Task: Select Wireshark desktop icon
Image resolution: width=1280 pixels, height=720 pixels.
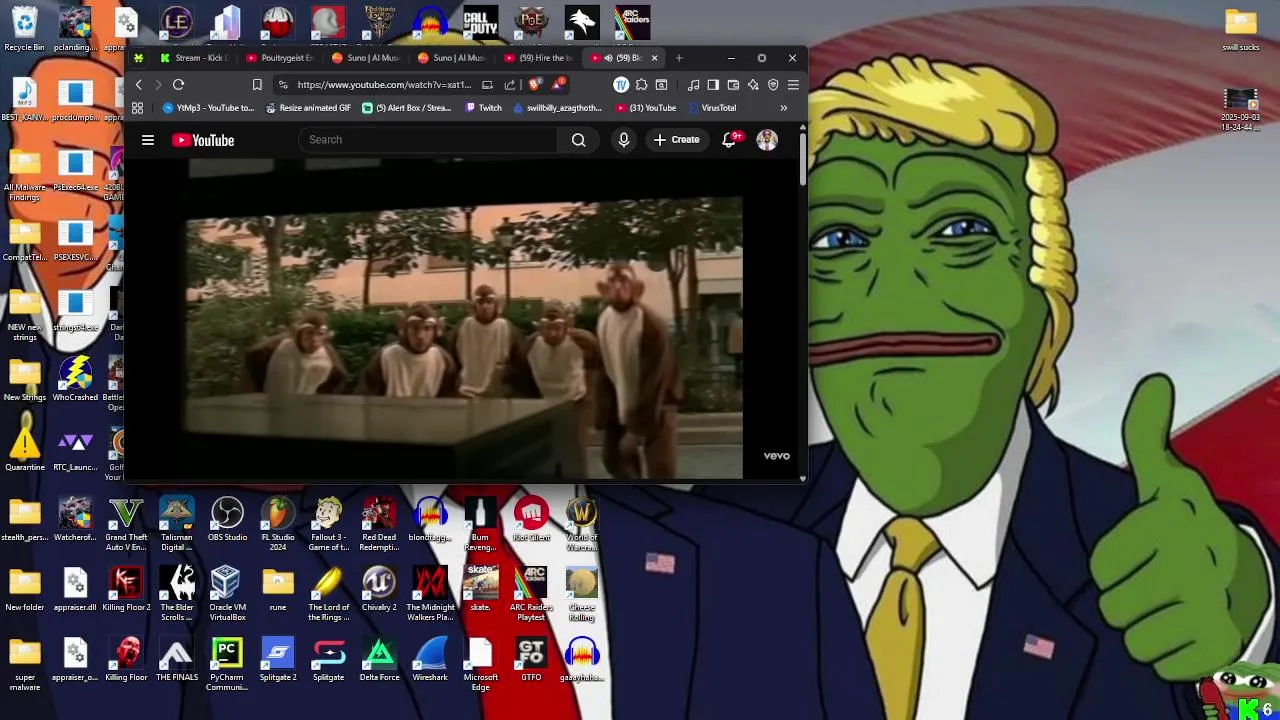Action: click(430, 660)
